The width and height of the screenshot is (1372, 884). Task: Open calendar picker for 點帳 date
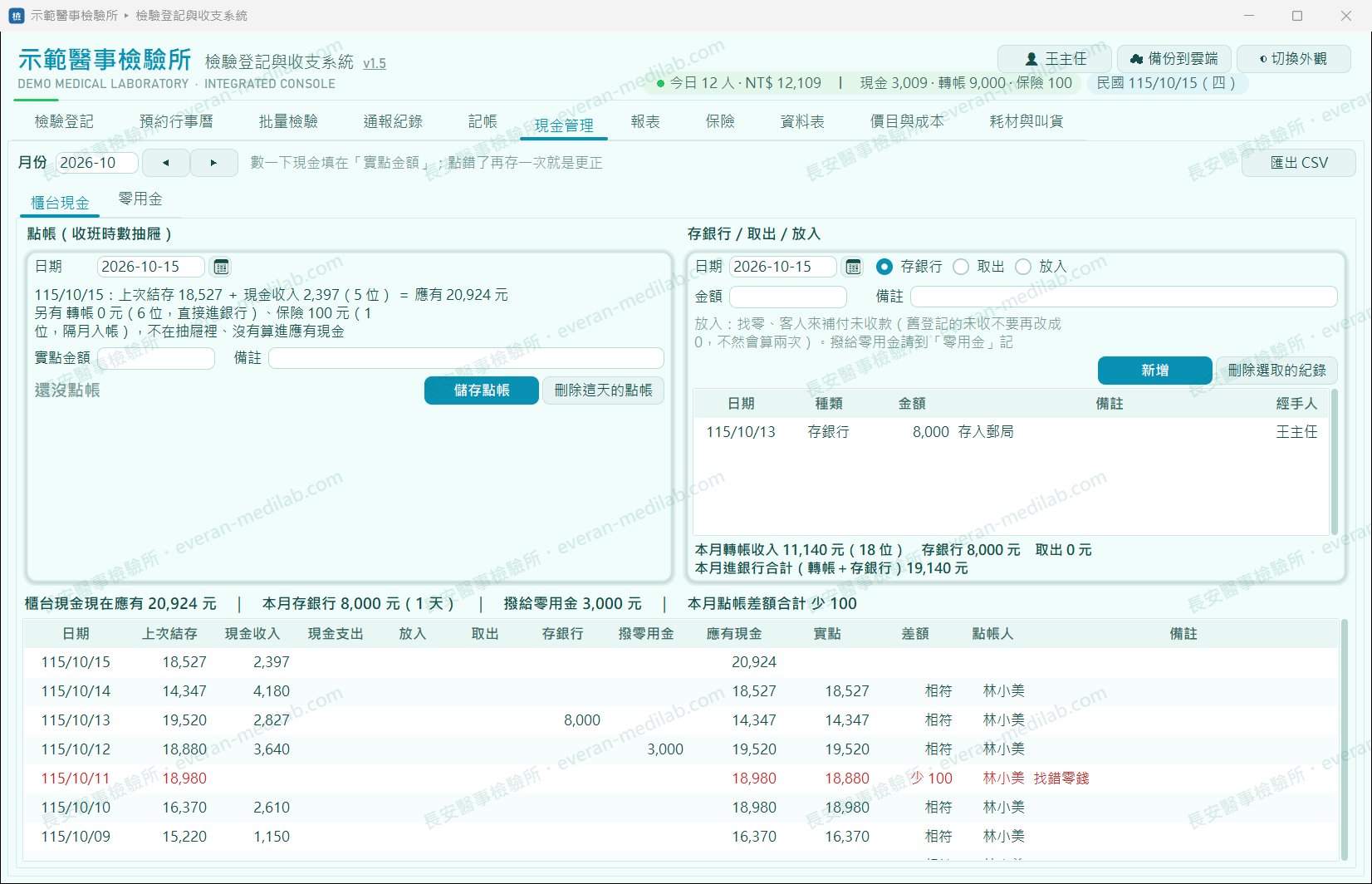221,267
